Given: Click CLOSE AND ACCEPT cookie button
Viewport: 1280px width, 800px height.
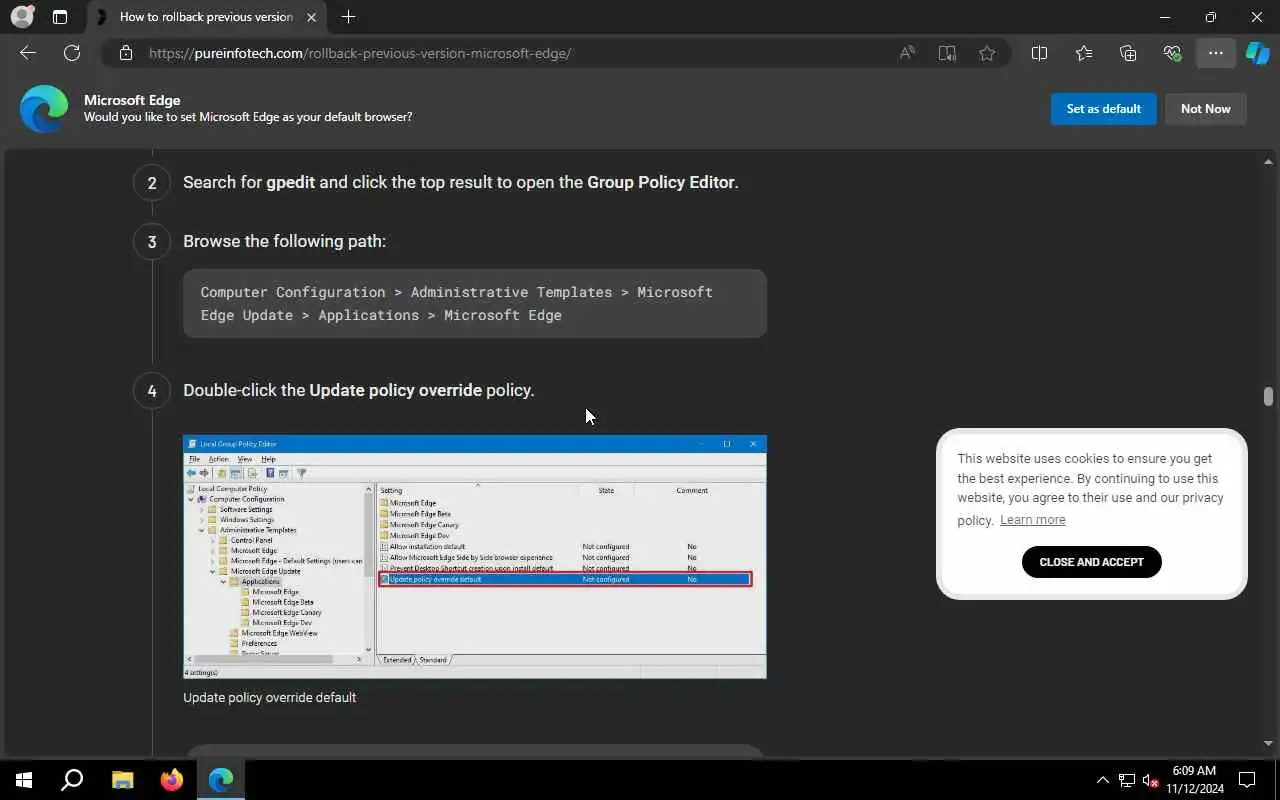Looking at the screenshot, I should tap(1092, 562).
